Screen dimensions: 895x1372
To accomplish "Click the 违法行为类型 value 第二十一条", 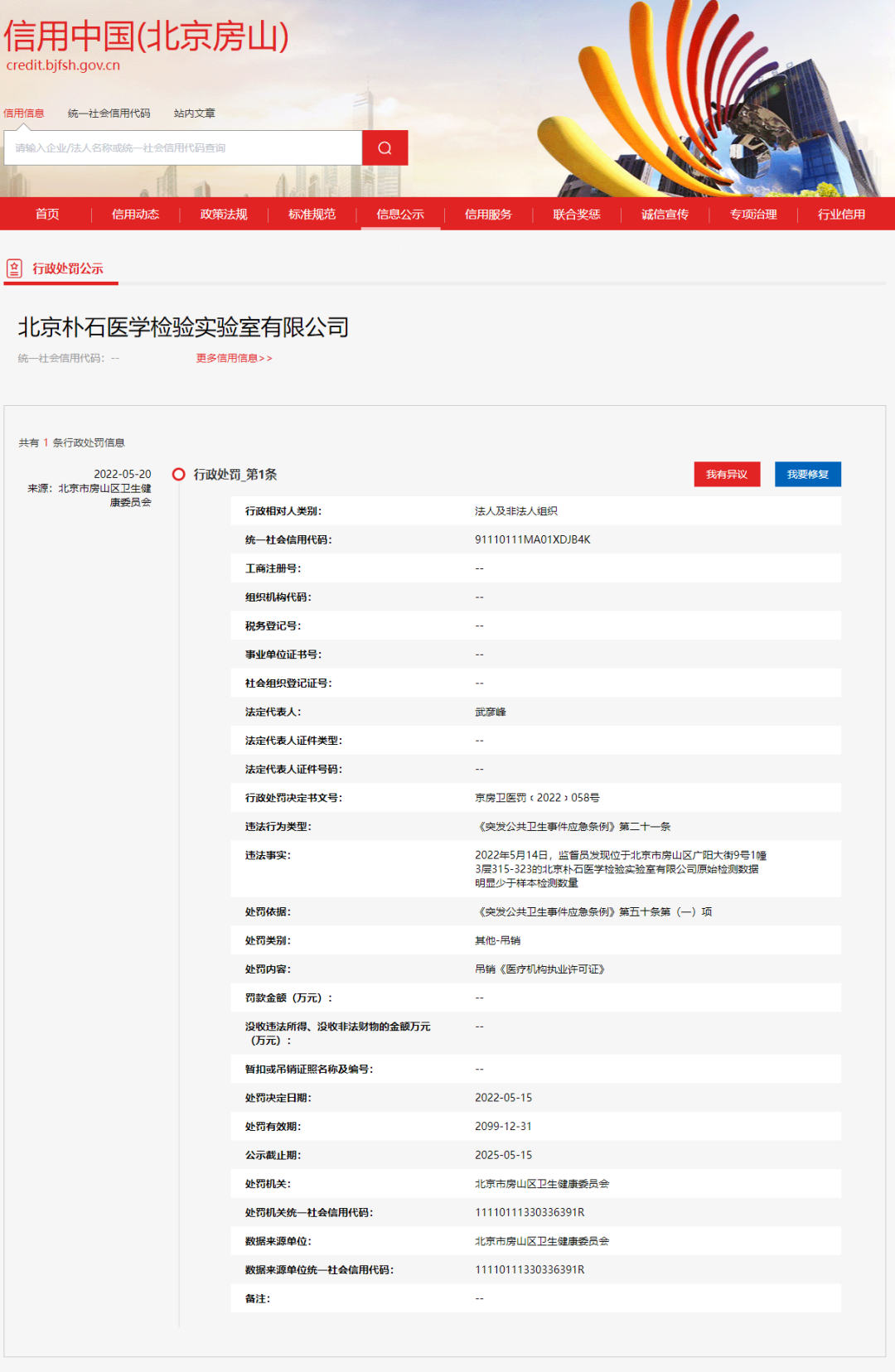I will pyautogui.click(x=573, y=827).
